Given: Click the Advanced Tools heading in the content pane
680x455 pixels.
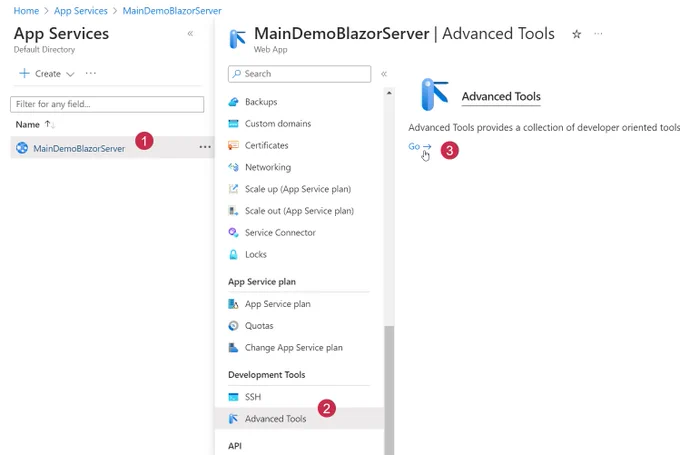Looking at the screenshot, I should pos(501,96).
